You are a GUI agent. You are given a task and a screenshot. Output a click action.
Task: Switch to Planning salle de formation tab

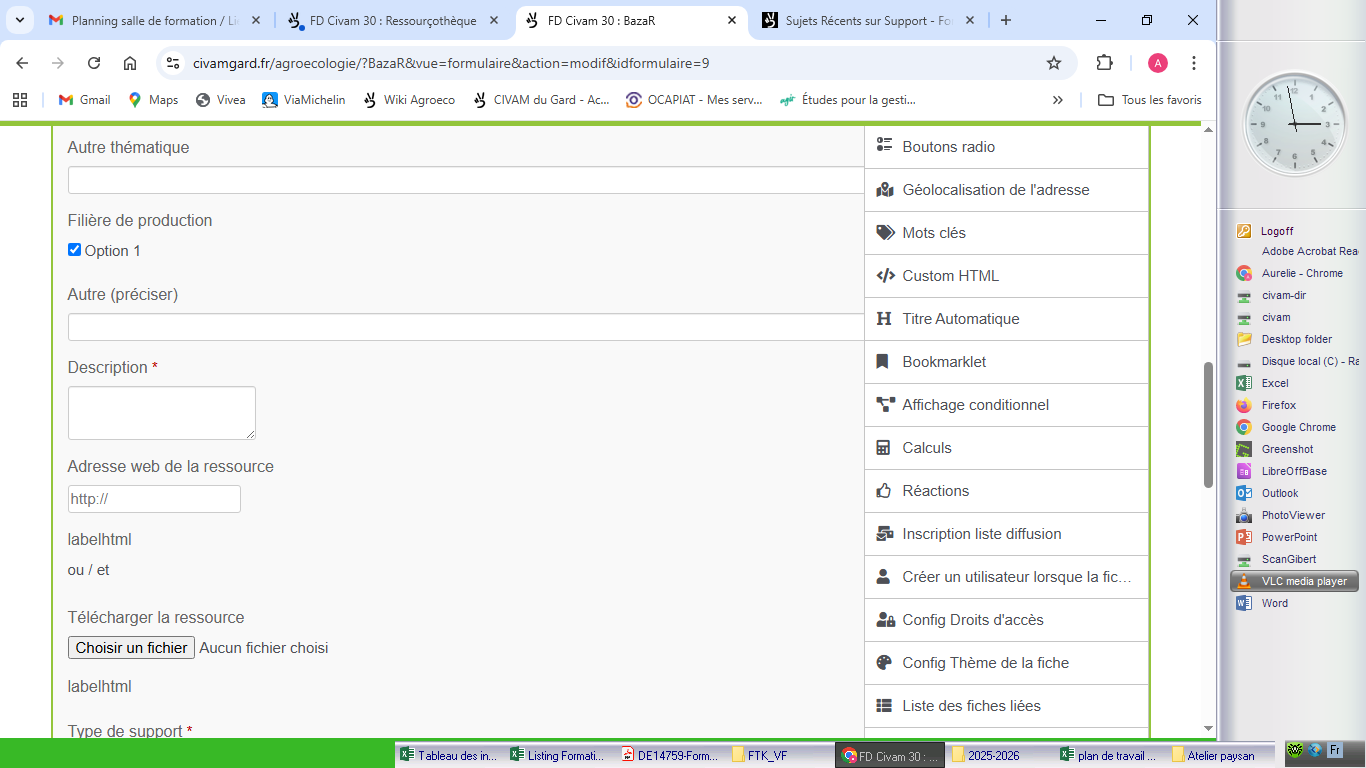click(155, 20)
